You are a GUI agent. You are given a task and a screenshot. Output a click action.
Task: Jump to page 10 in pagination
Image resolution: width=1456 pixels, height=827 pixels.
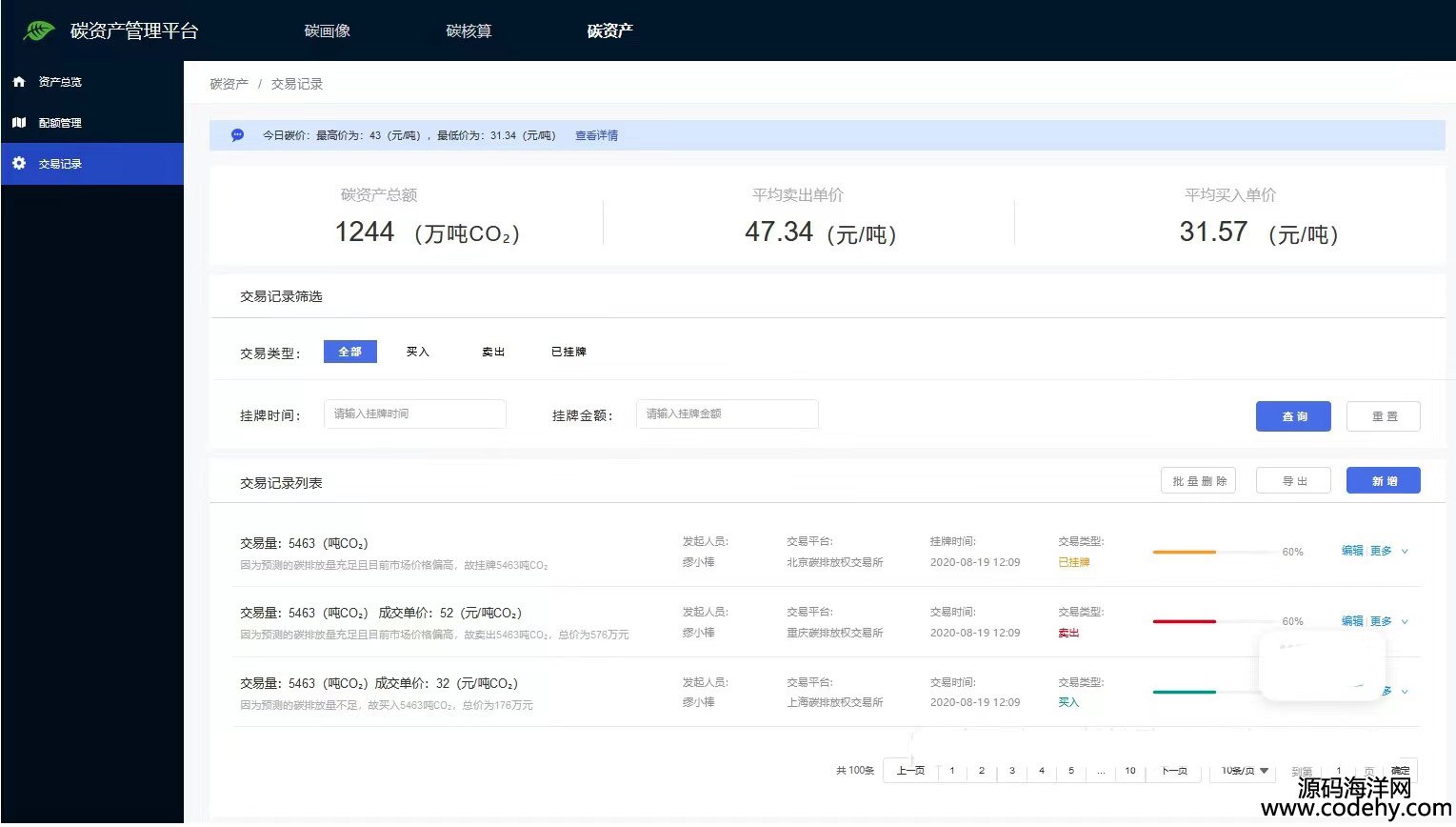tap(1130, 771)
